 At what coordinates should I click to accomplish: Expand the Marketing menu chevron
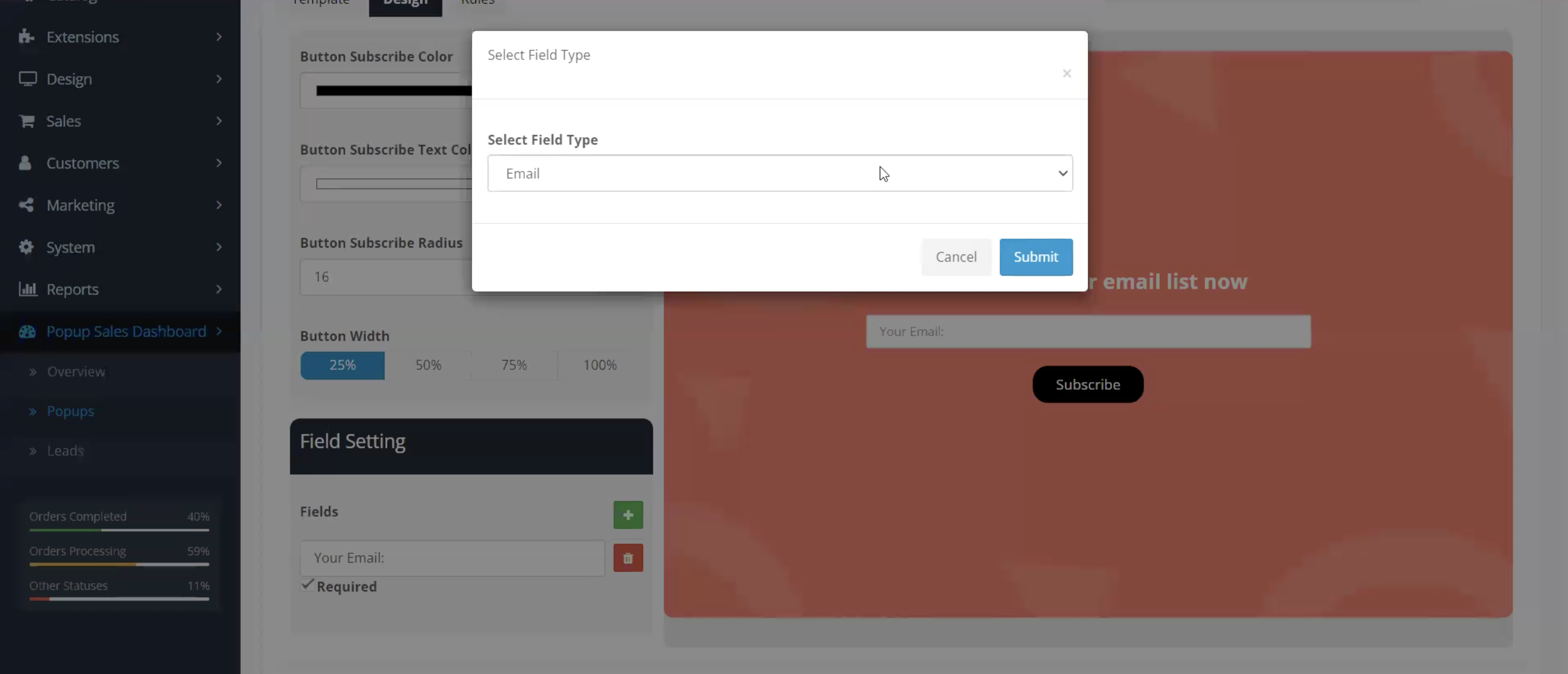coord(219,205)
